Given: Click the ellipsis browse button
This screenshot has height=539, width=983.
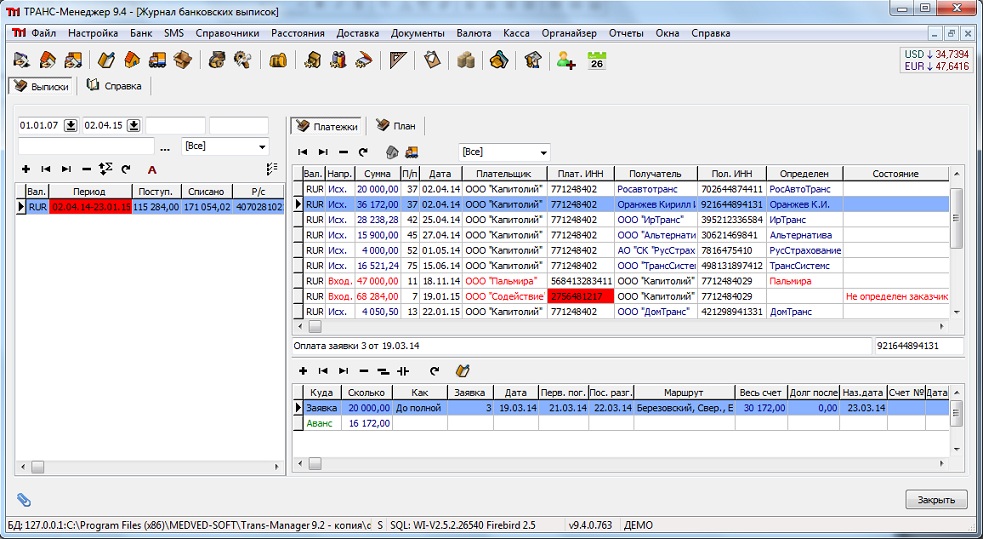Looking at the screenshot, I should [x=165, y=147].
